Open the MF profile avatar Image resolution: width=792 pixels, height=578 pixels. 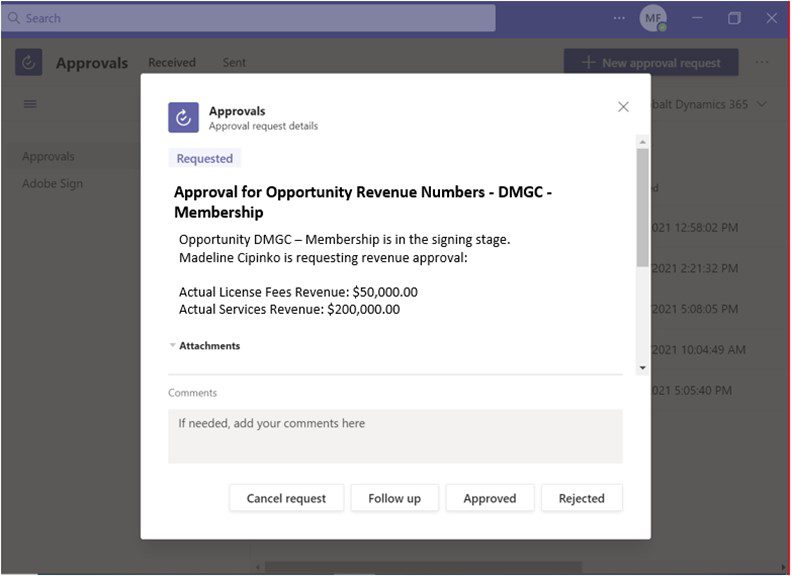653,18
